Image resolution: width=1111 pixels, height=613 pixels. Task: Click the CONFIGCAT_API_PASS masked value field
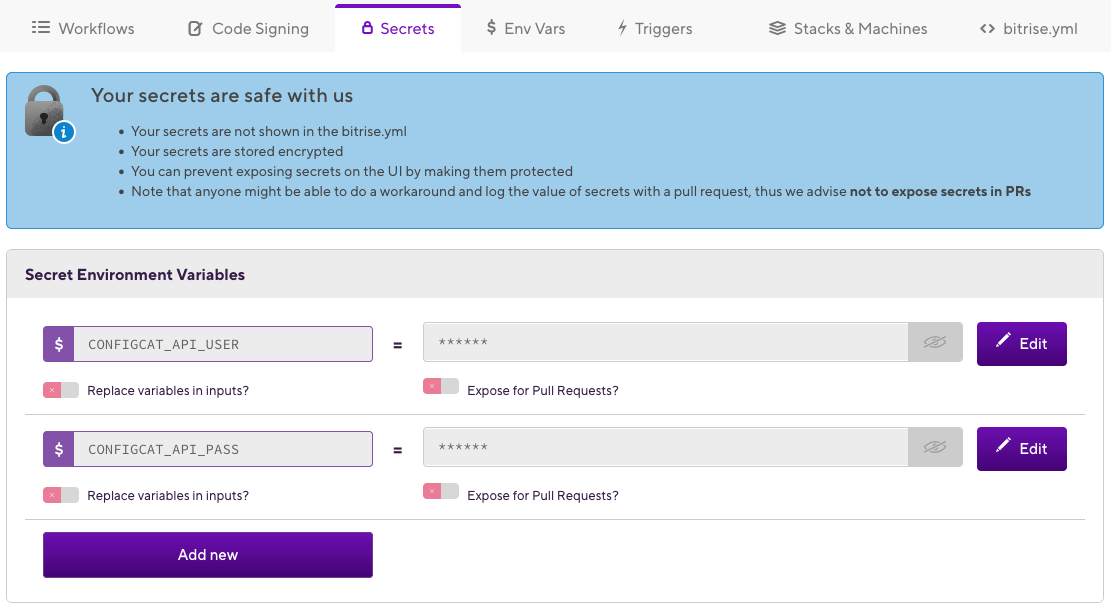tap(665, 448)
